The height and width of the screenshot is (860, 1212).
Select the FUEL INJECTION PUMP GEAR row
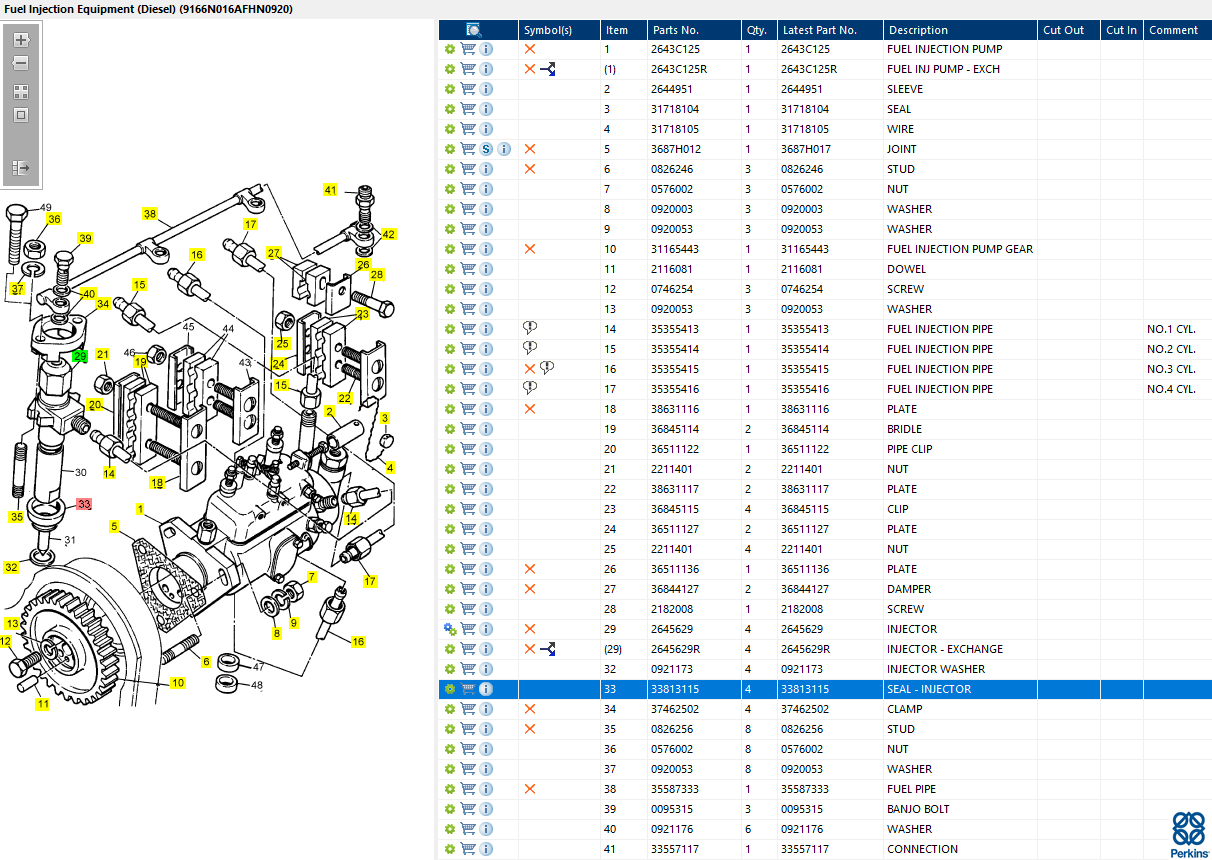pos(825,249)
